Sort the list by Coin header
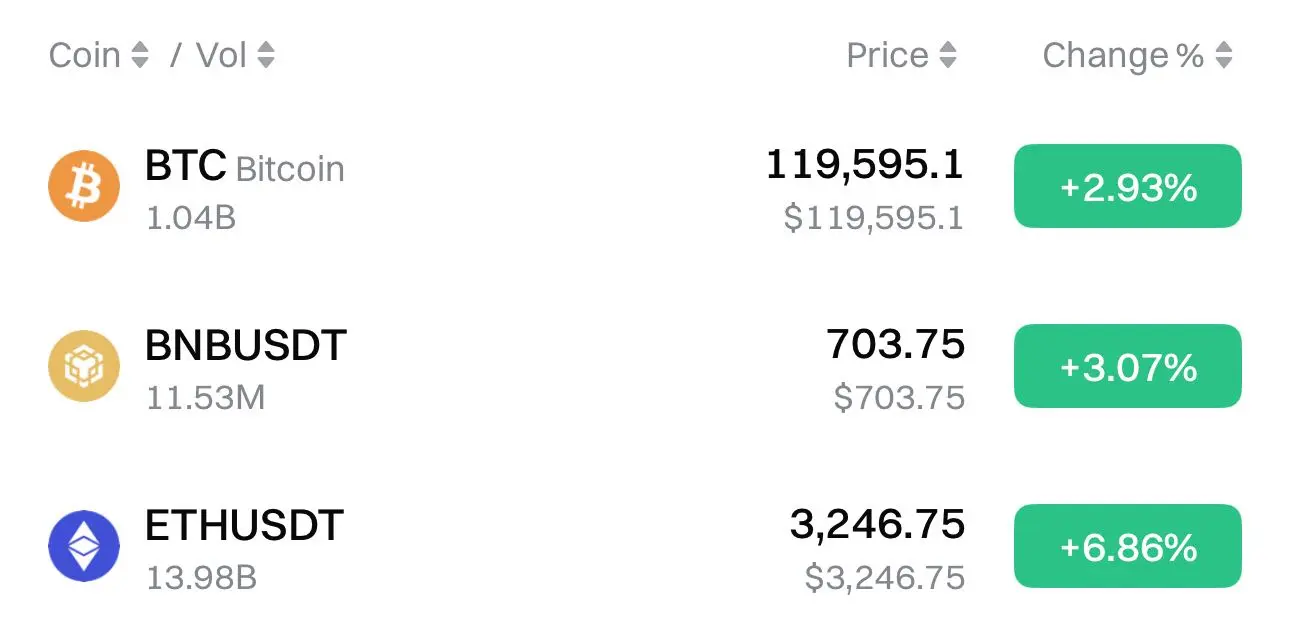 (85, 55)
